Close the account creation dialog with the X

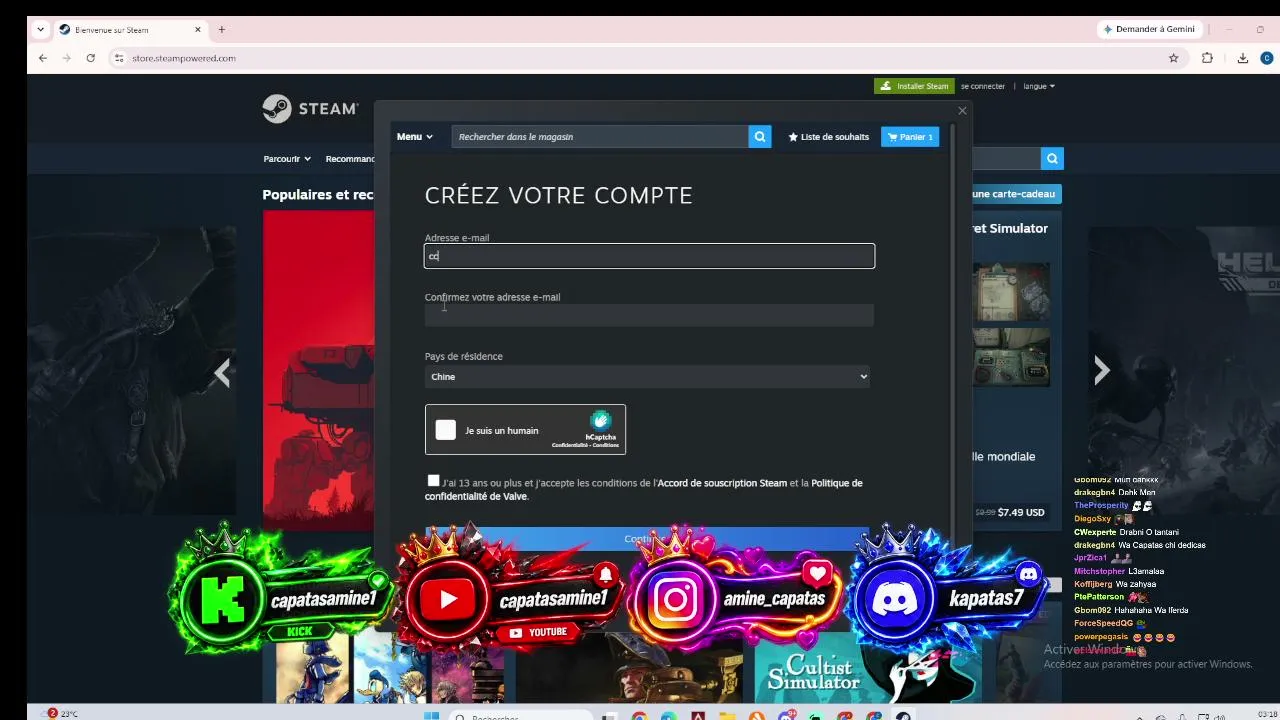click(x=962, y=111)
